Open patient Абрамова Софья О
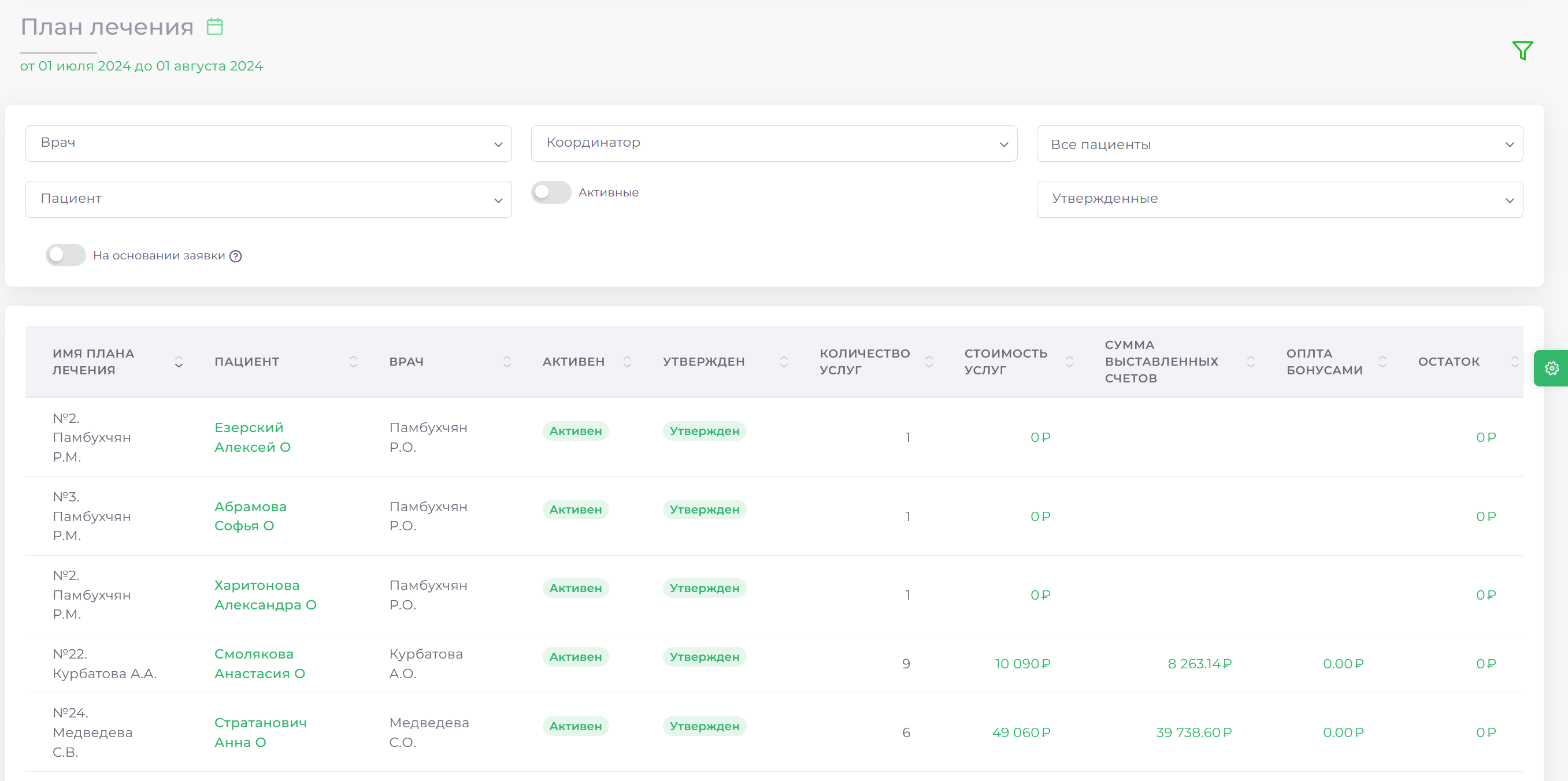 [x=250, y=516]
